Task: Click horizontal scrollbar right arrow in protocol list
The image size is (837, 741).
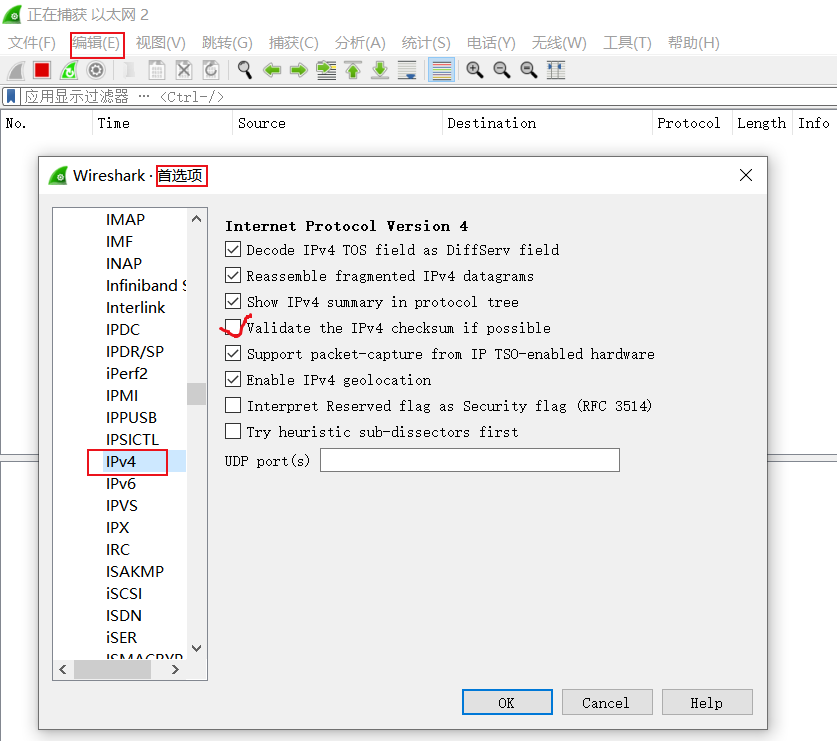Action: coord(175,669)
